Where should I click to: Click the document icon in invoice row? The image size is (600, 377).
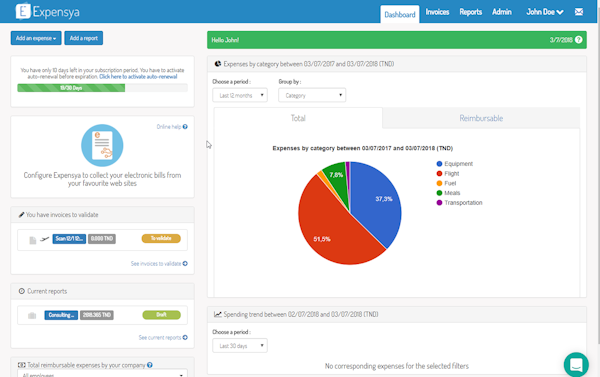[x=33, y=240]
